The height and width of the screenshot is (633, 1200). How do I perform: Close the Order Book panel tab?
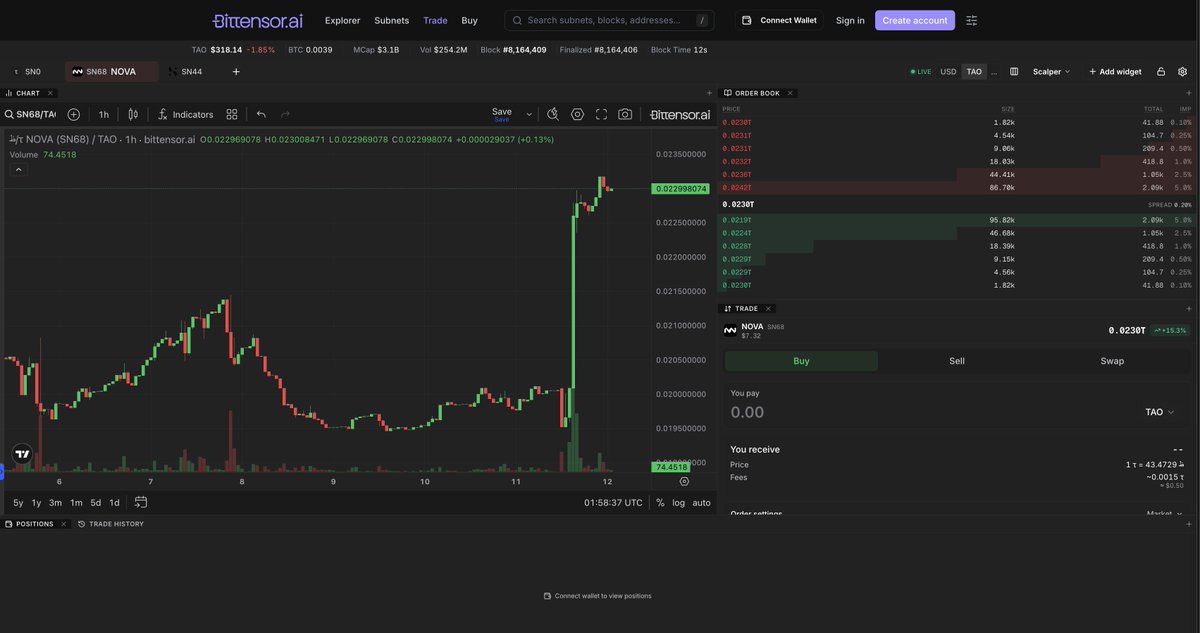(790, 93)
